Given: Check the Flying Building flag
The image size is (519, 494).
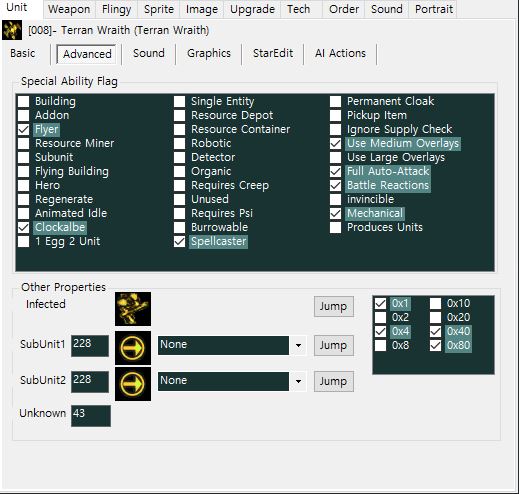Looking at the screenshot, I should click(x=24, y=171).
